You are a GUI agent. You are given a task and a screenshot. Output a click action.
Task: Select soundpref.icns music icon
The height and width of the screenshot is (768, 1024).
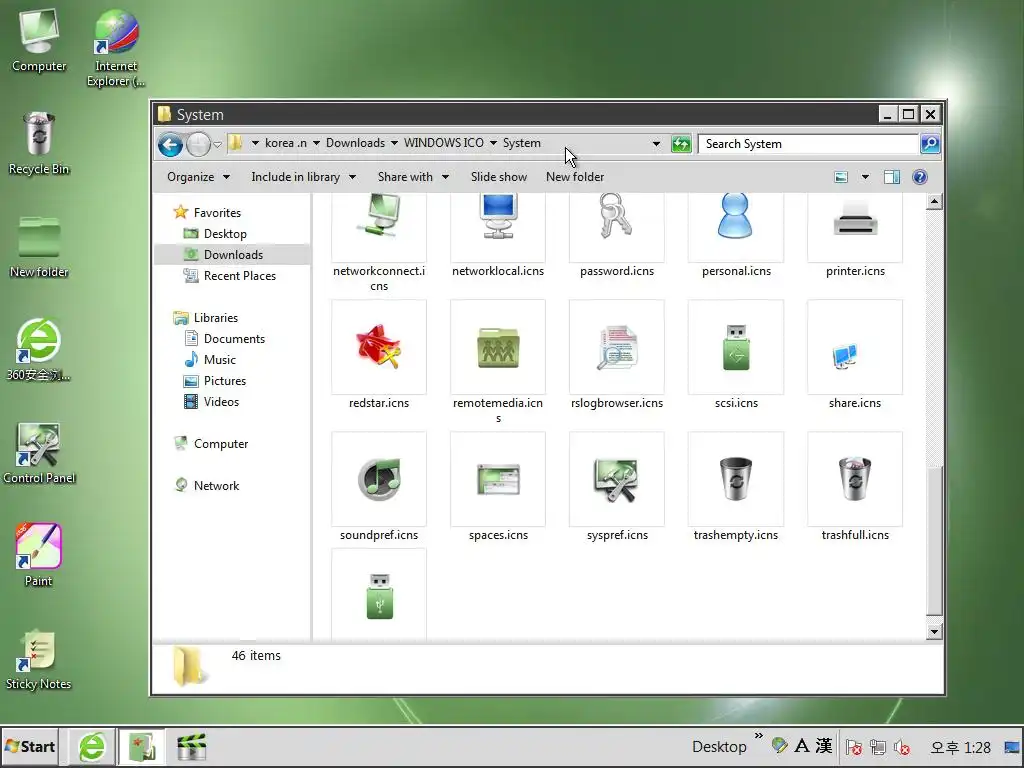[x=379, y=479]
